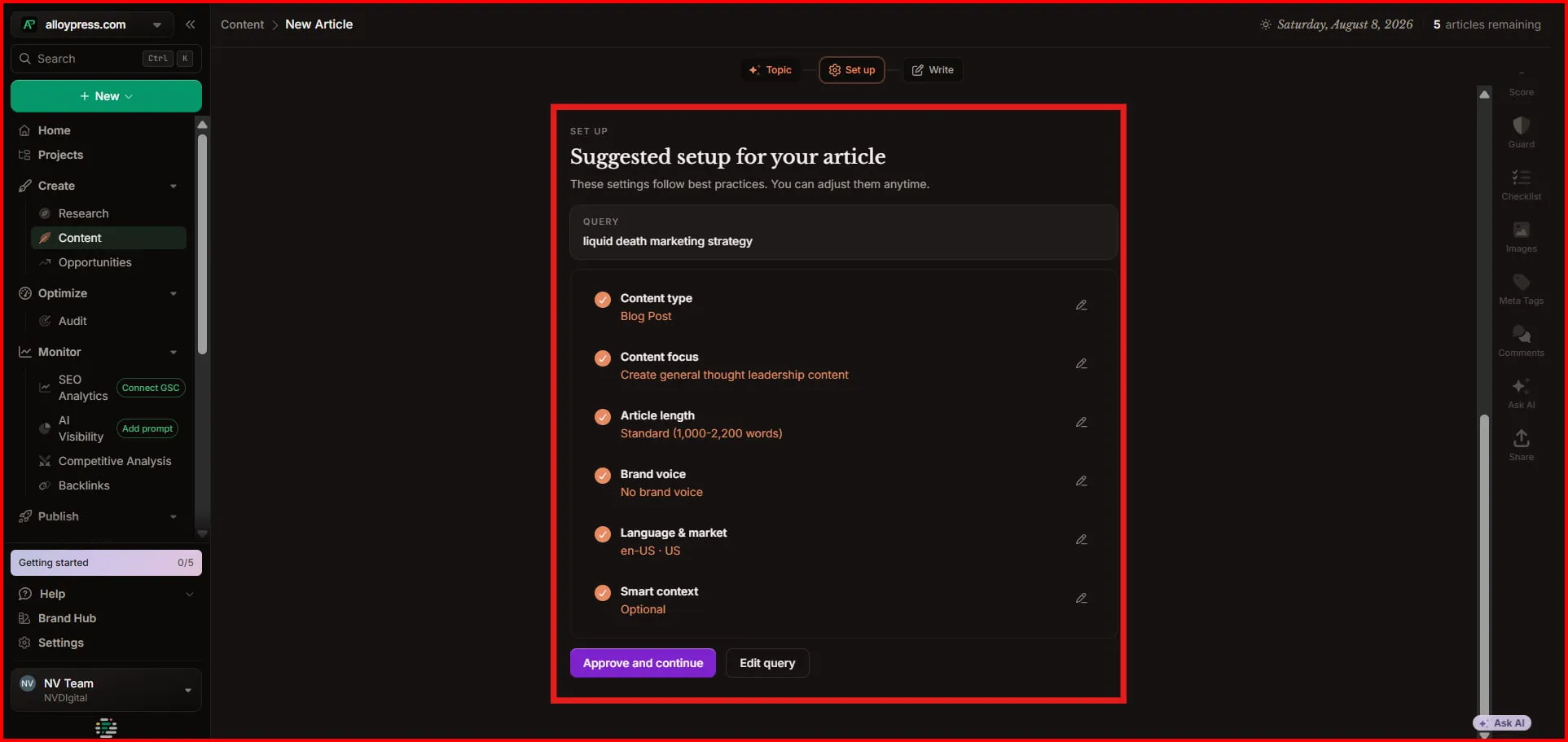The image size is (1568, 742).
Task: Click the Edit query button
Action: coord(767,663)
